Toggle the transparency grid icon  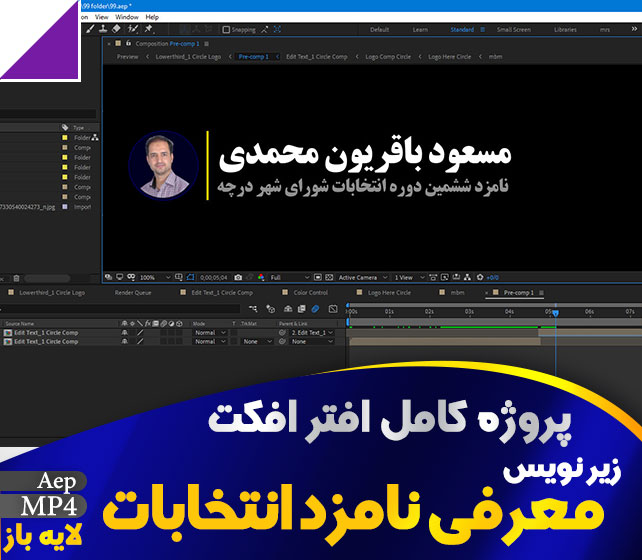point(329,278)
